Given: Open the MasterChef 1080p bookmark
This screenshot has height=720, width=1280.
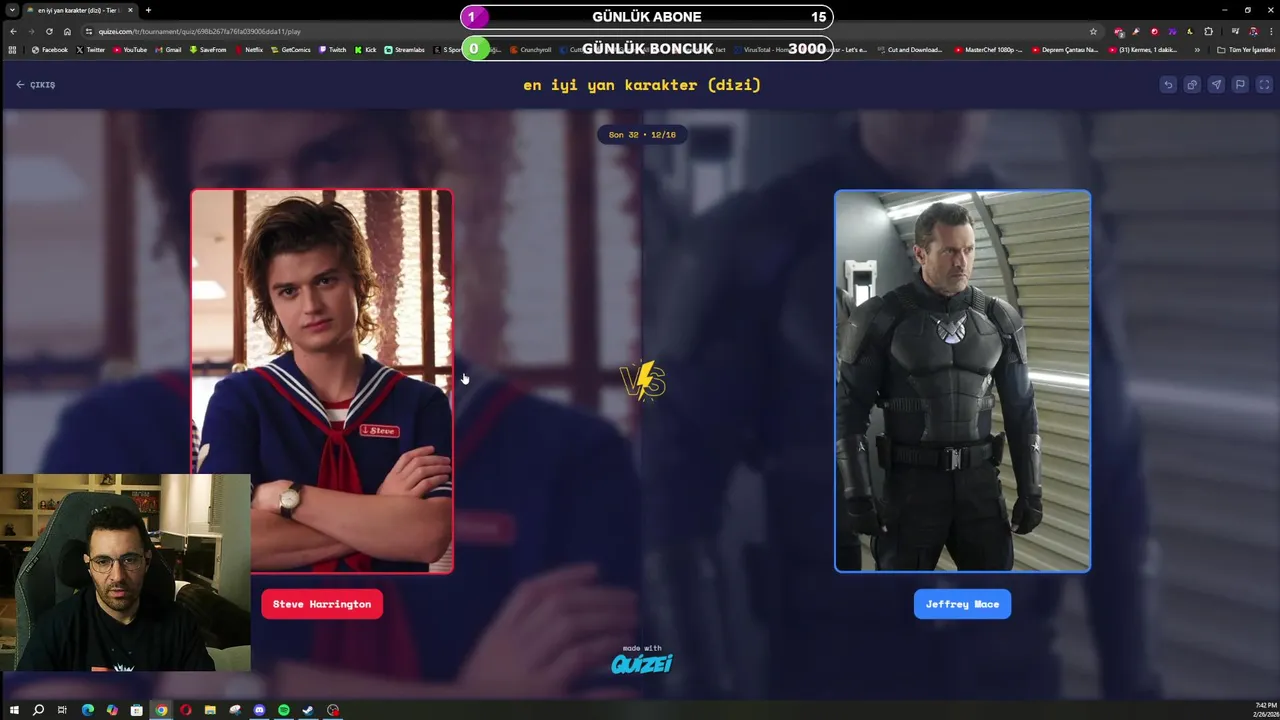Looking at the screenshot, I should 989,49.
